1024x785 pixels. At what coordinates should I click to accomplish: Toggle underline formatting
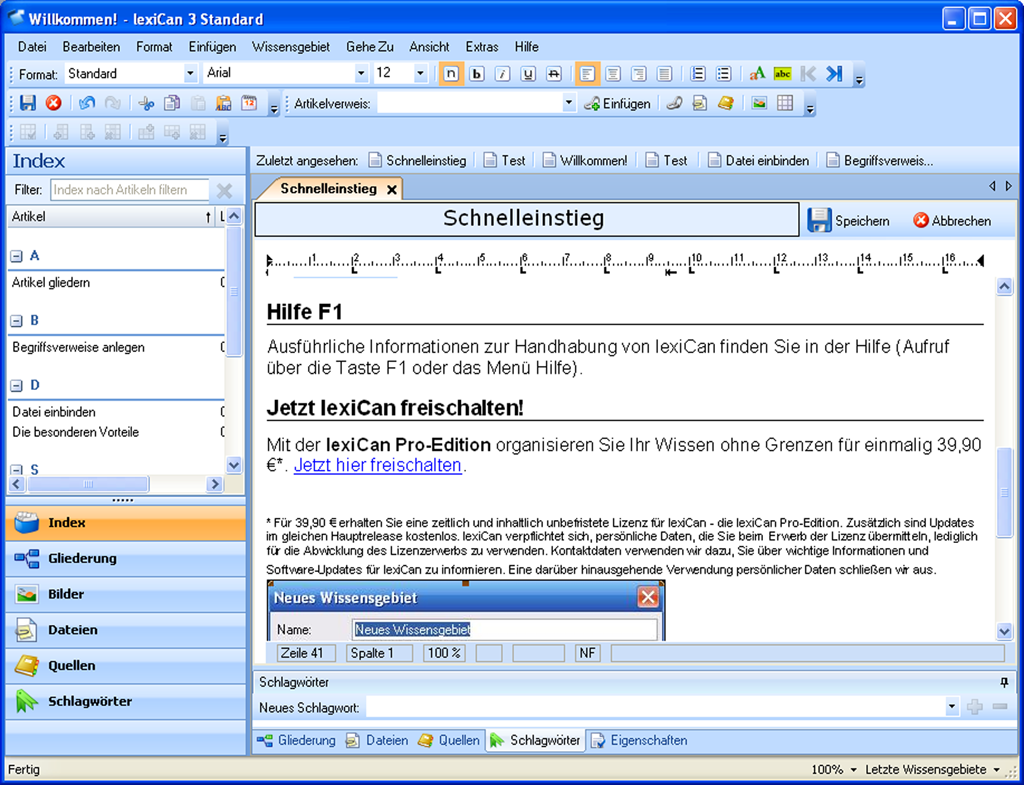[x=528, y=74]
